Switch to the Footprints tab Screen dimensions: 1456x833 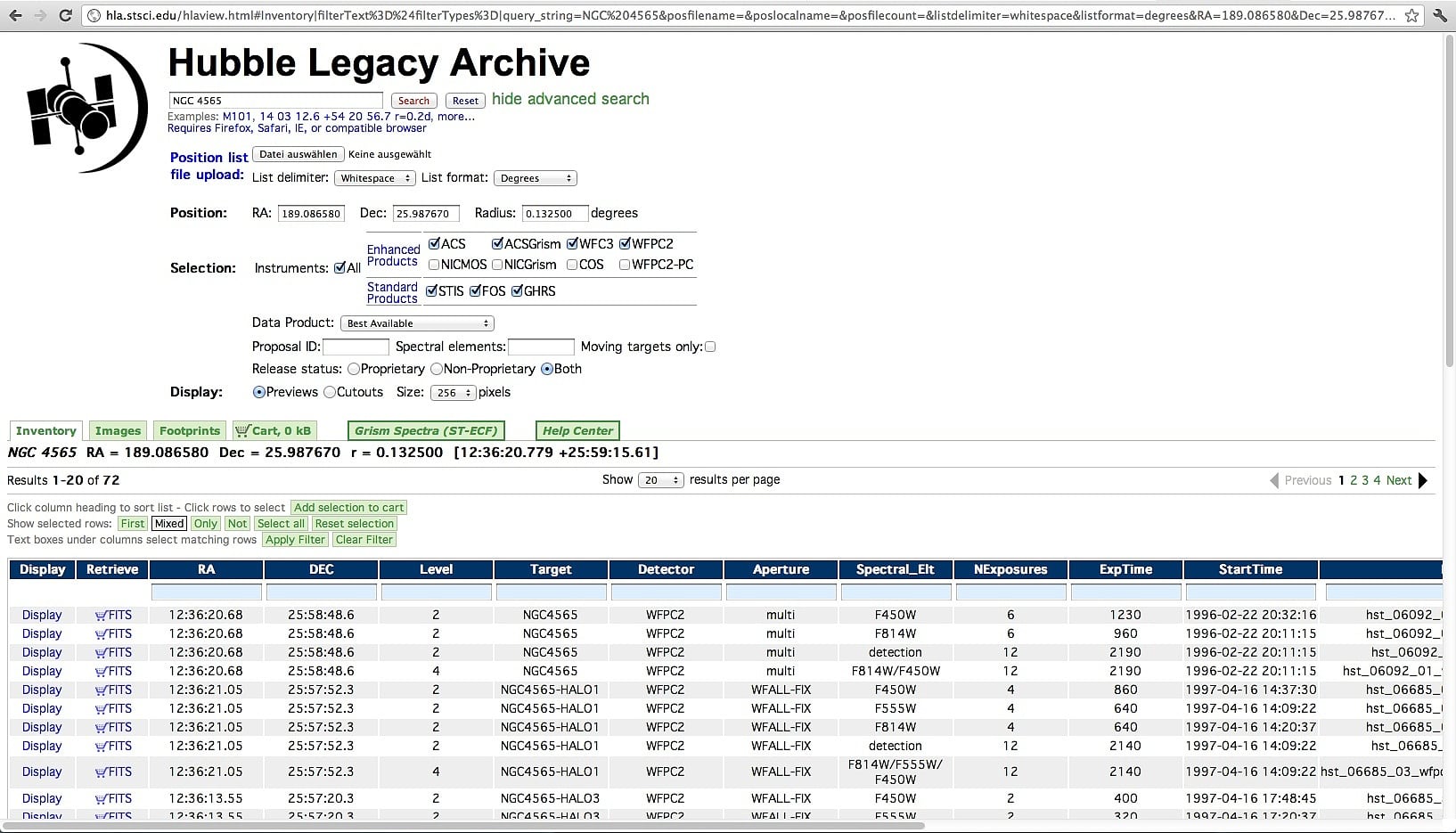pos(189,431)
